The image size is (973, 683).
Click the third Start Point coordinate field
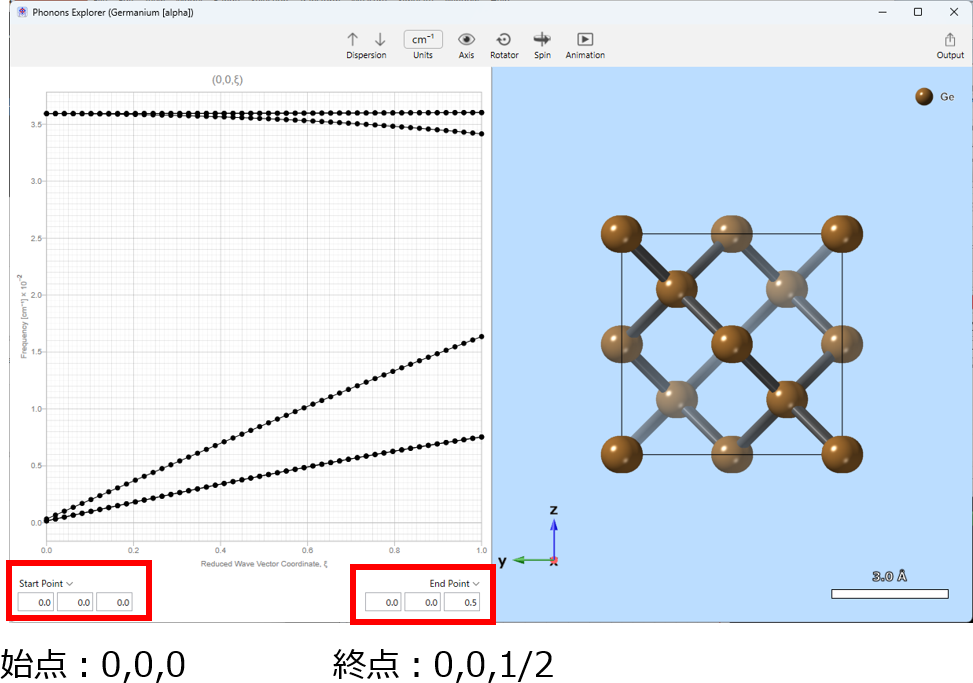tap(114, 602)
